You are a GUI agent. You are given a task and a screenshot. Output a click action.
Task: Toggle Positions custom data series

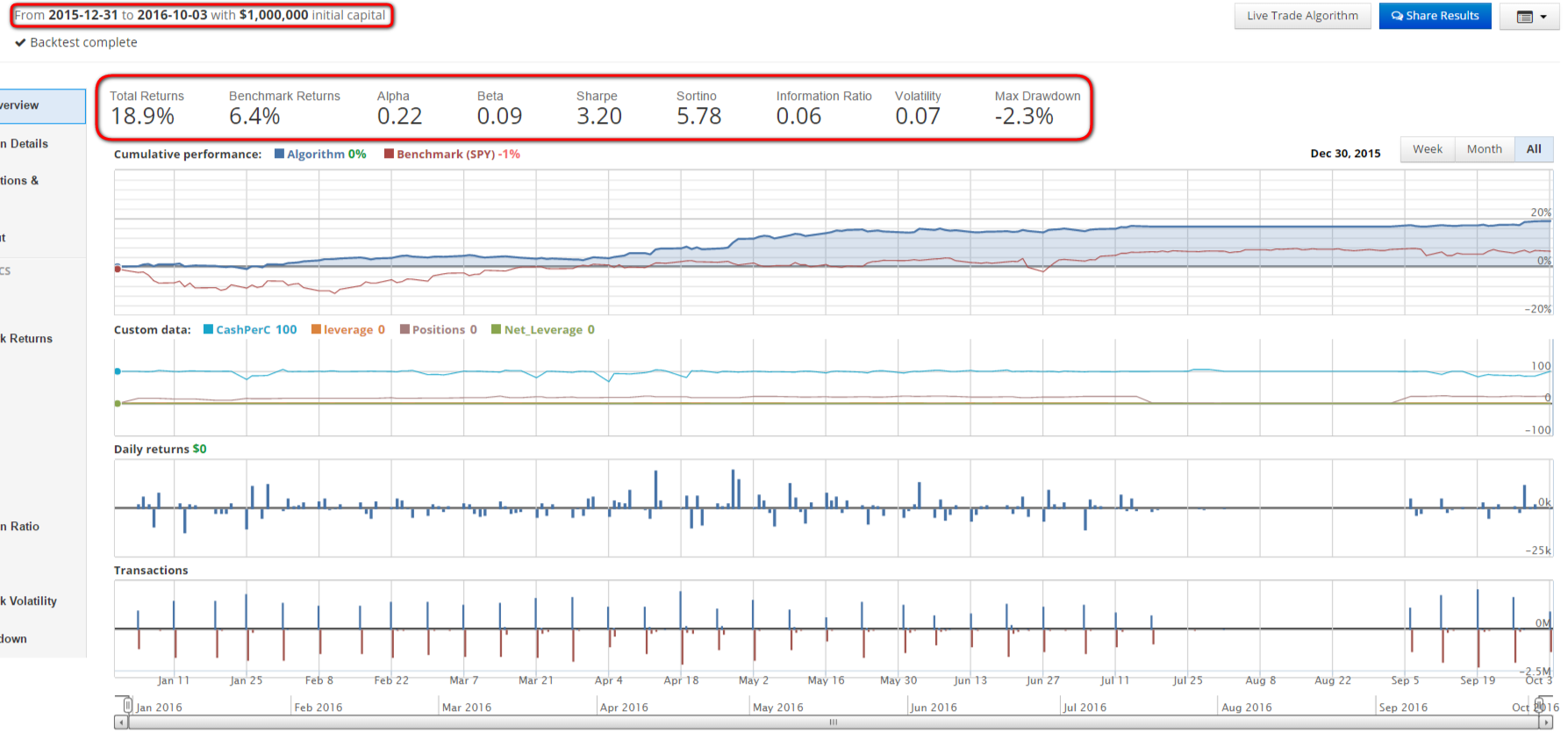point(405,329)
